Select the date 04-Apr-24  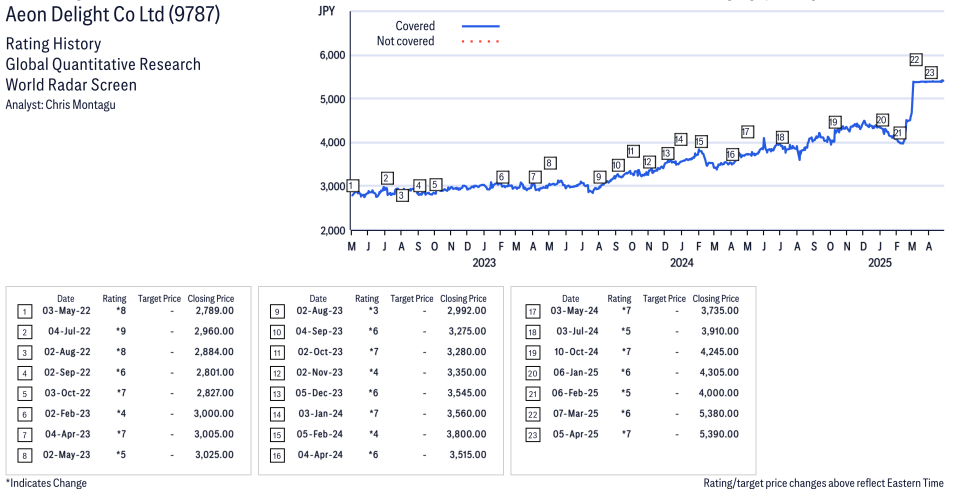point(319,454)
